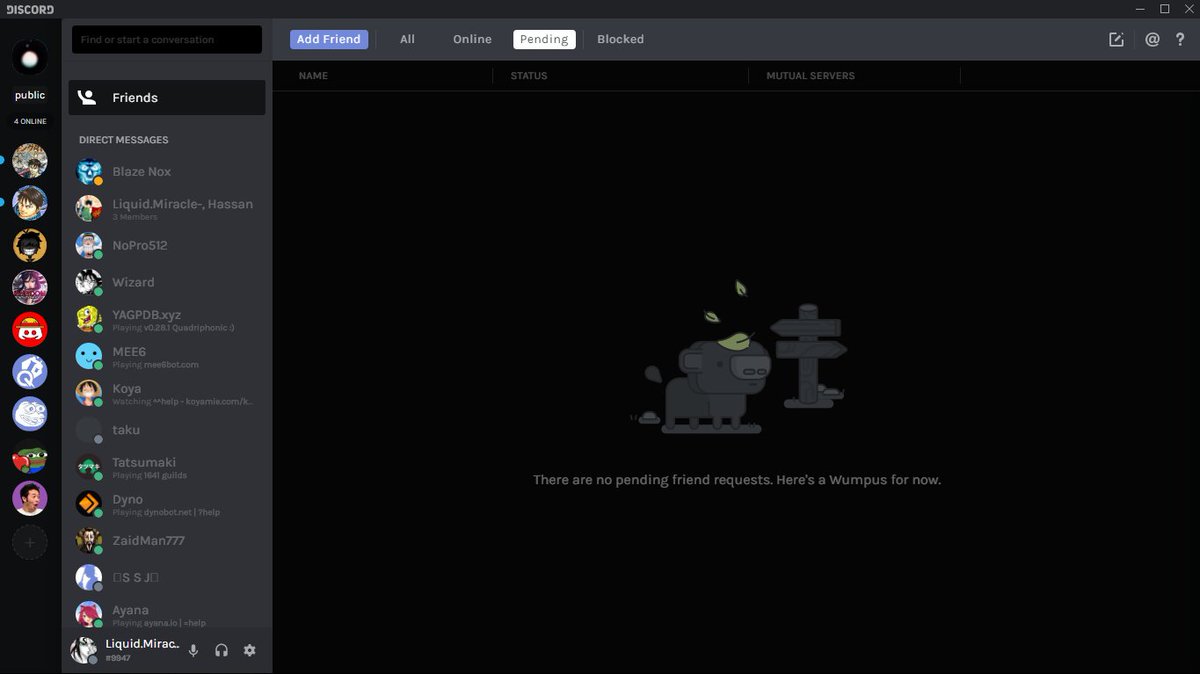Mute the microphone
1200x674 pixels.
click(193, 650)
